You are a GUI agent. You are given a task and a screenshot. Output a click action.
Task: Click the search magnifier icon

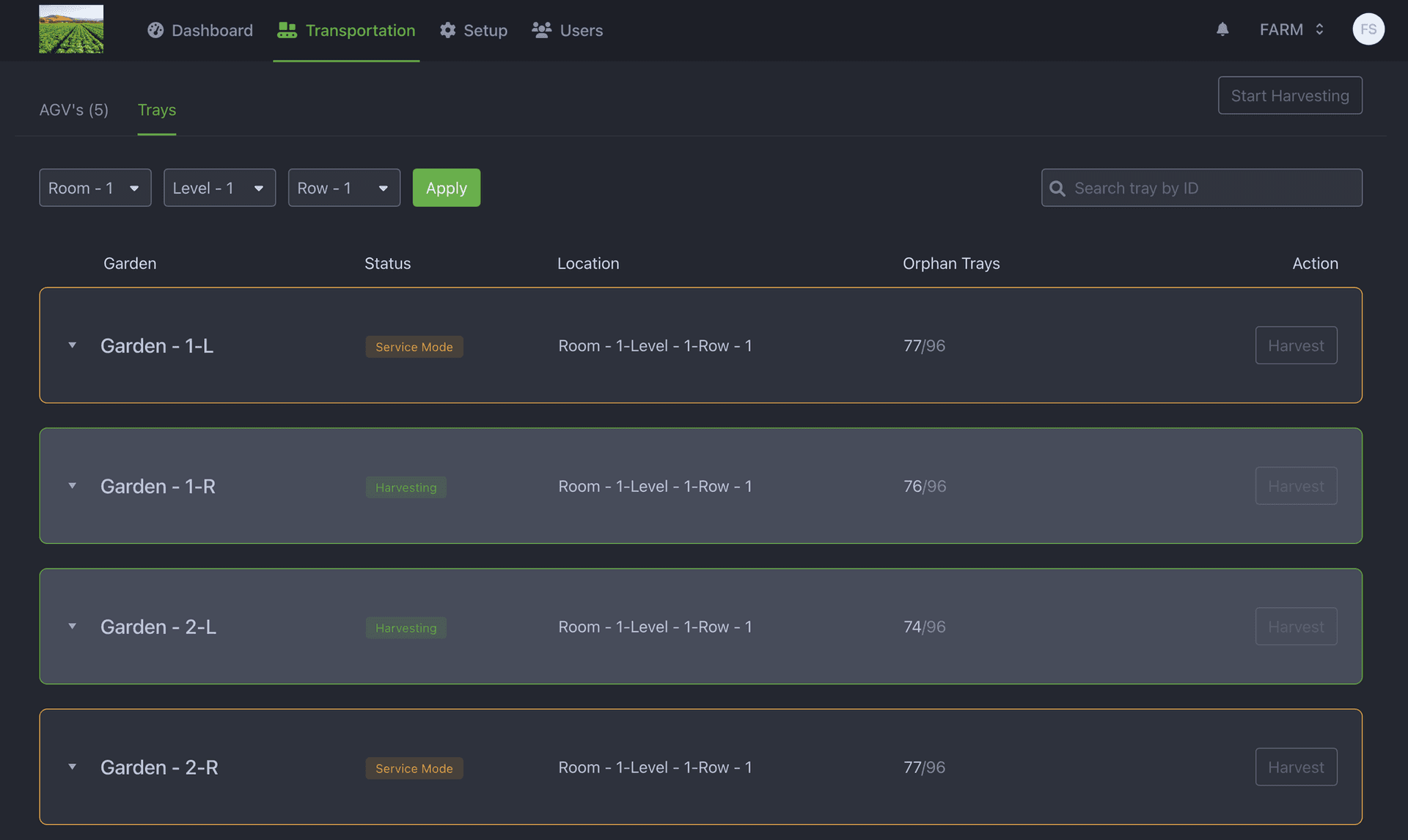coord(1057,188)
